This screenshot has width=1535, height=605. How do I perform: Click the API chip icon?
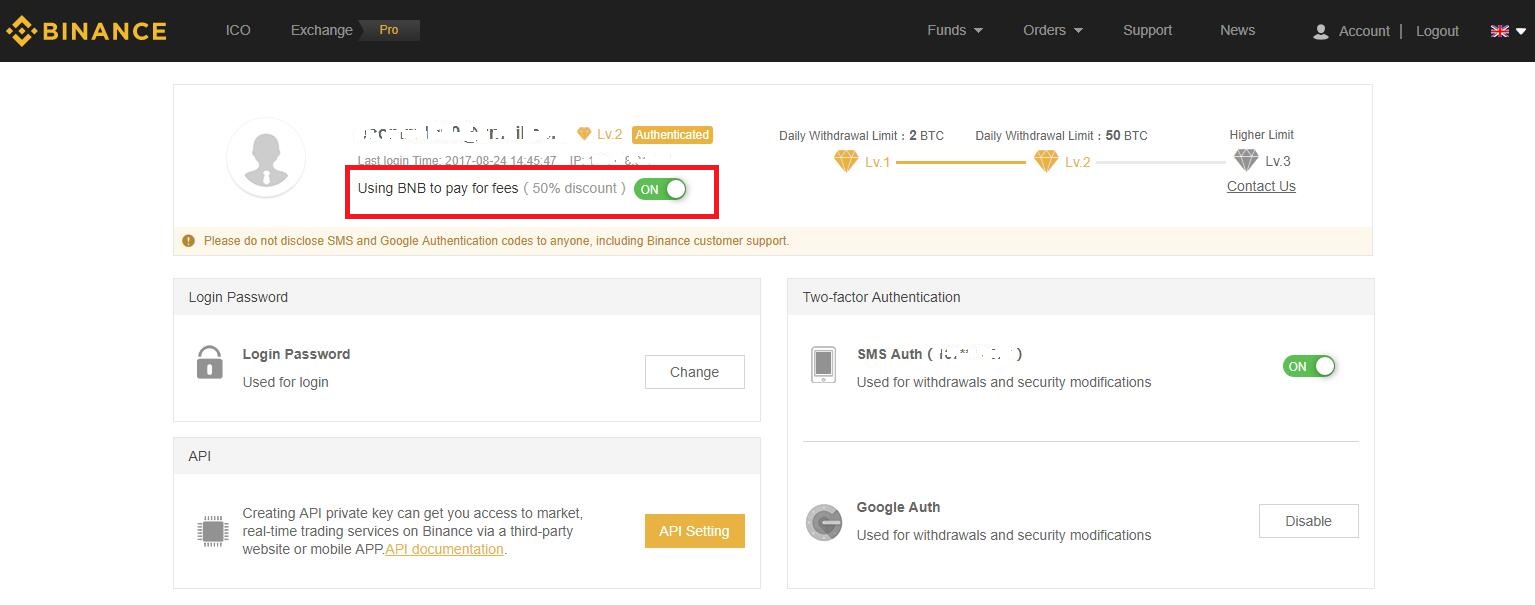213,531
